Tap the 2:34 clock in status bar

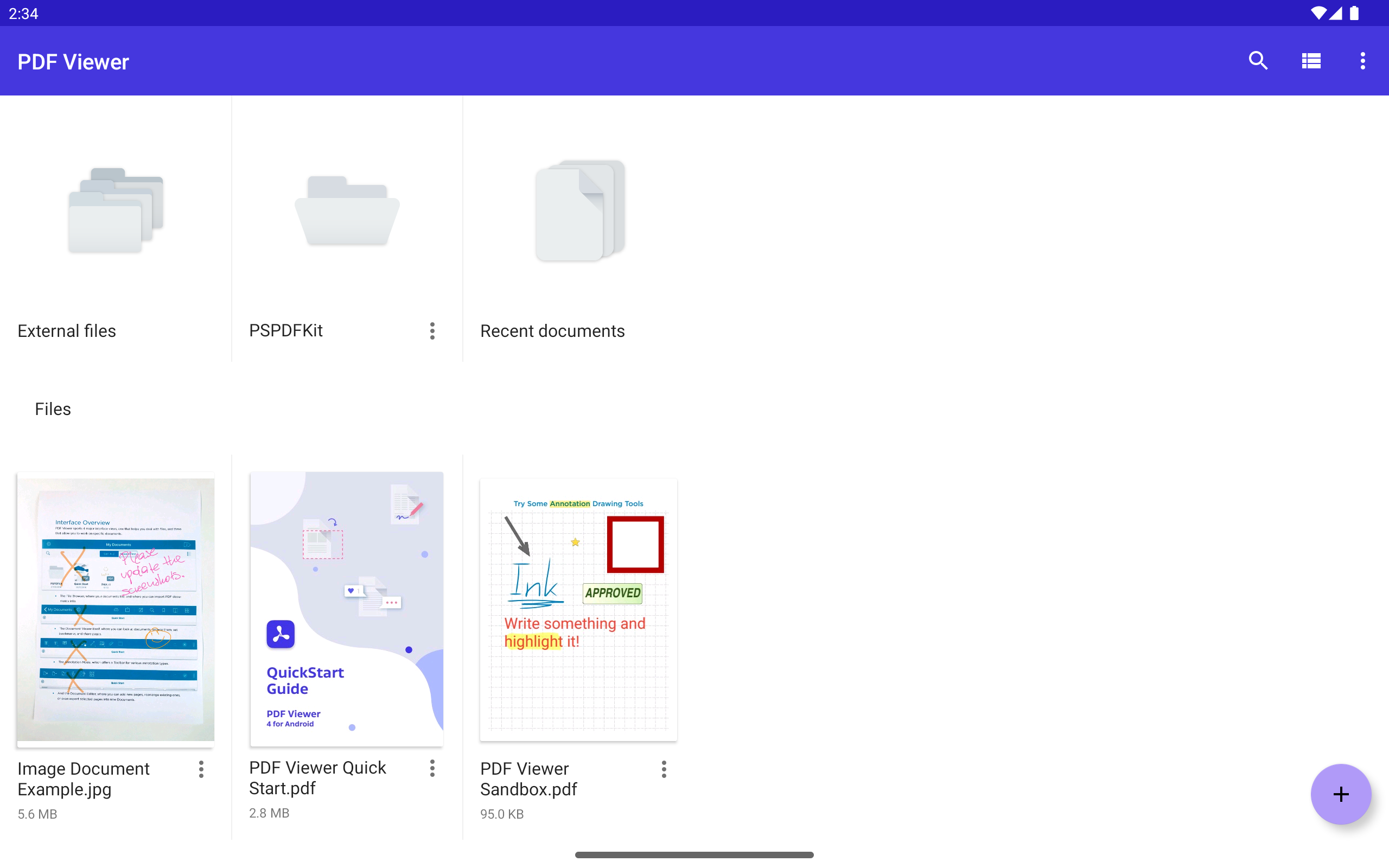(23, 14)
